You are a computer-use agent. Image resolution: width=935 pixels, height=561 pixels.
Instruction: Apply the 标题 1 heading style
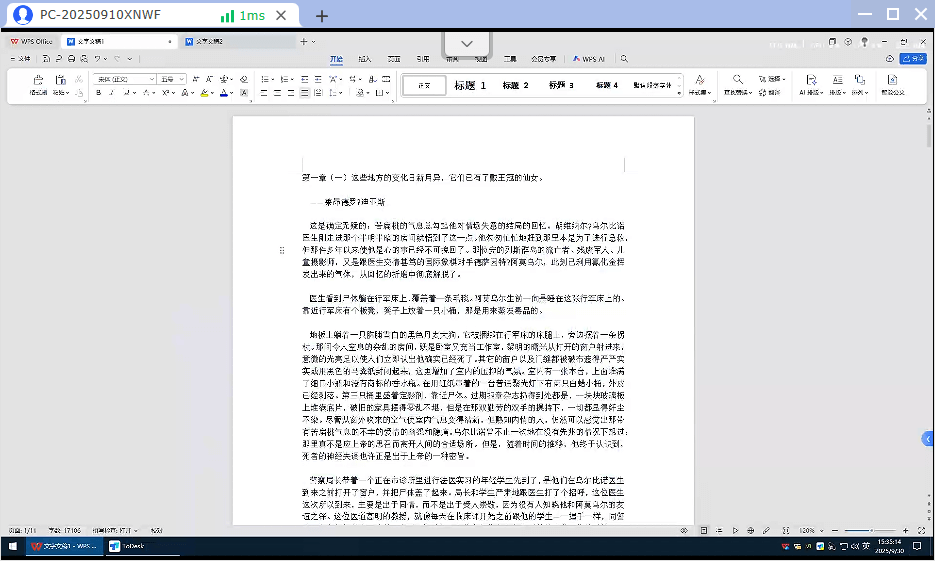click(x=470, y=85)
